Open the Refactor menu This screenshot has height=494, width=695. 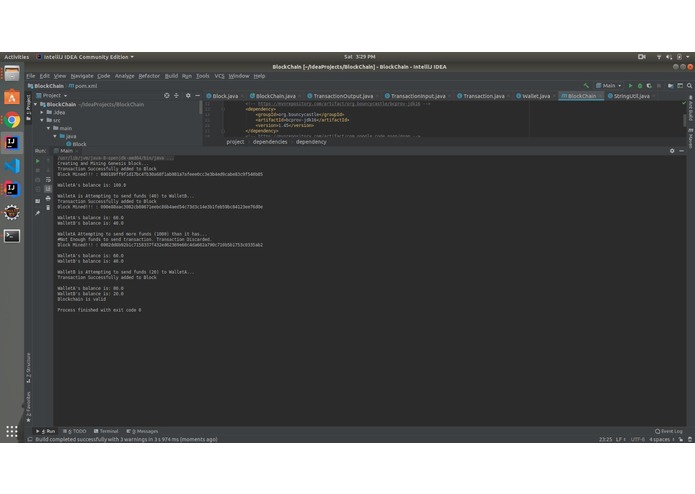(x=149, y=76)
